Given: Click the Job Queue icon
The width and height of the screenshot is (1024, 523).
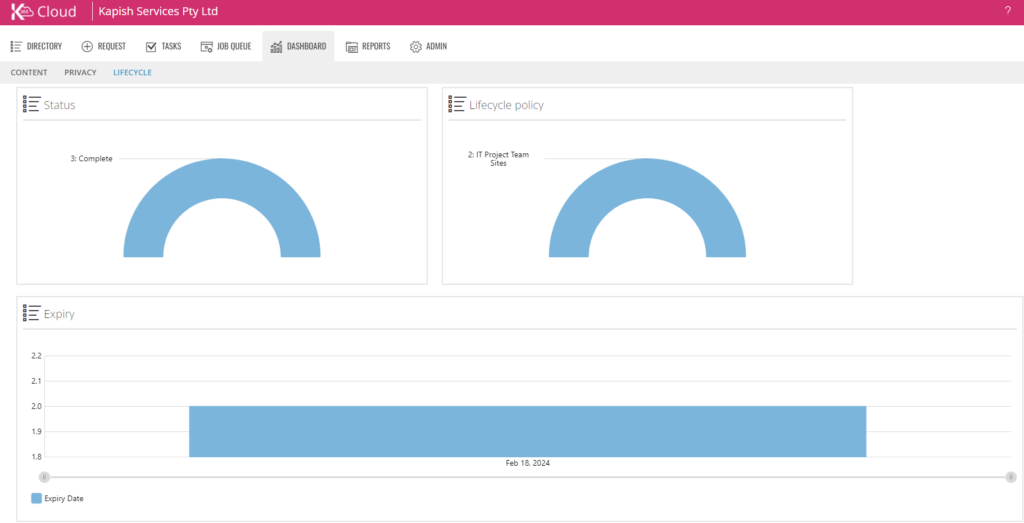Looking at the screenshot, I should (x=206, y=46).
